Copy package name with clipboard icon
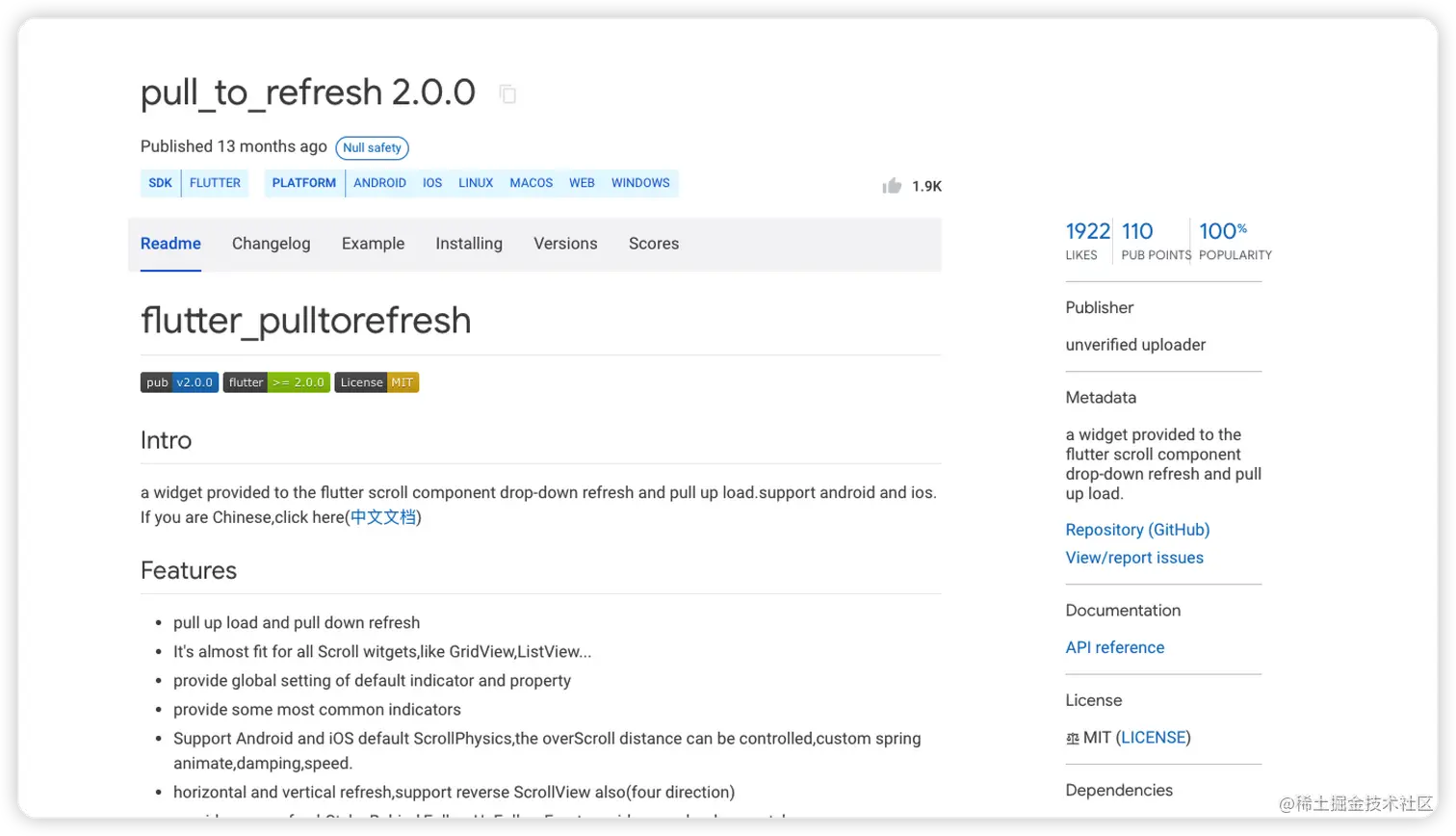This screenshot has width=1456, height=836. click(507, 93)
